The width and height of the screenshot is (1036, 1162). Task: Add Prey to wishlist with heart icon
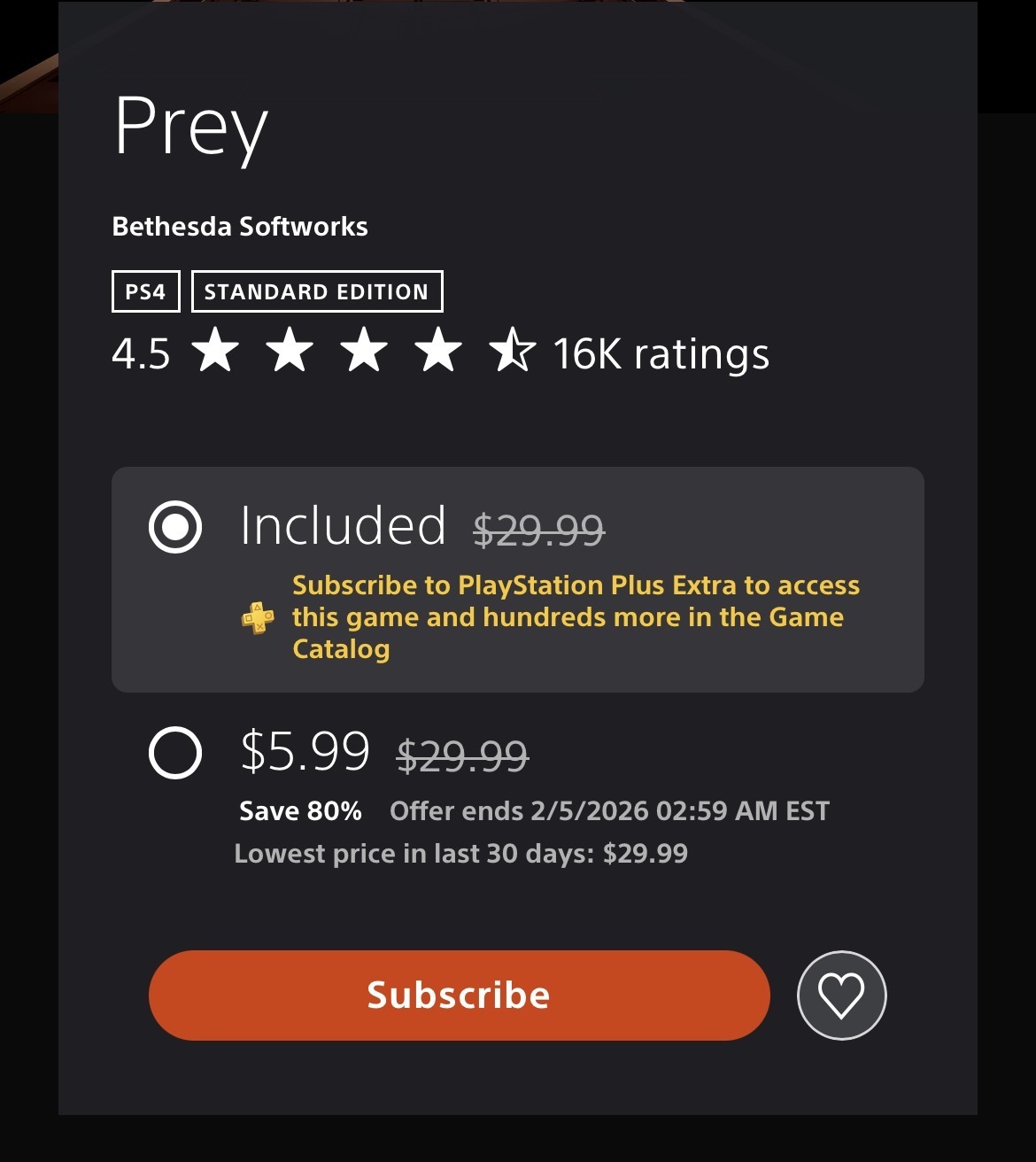pos(841,995)
